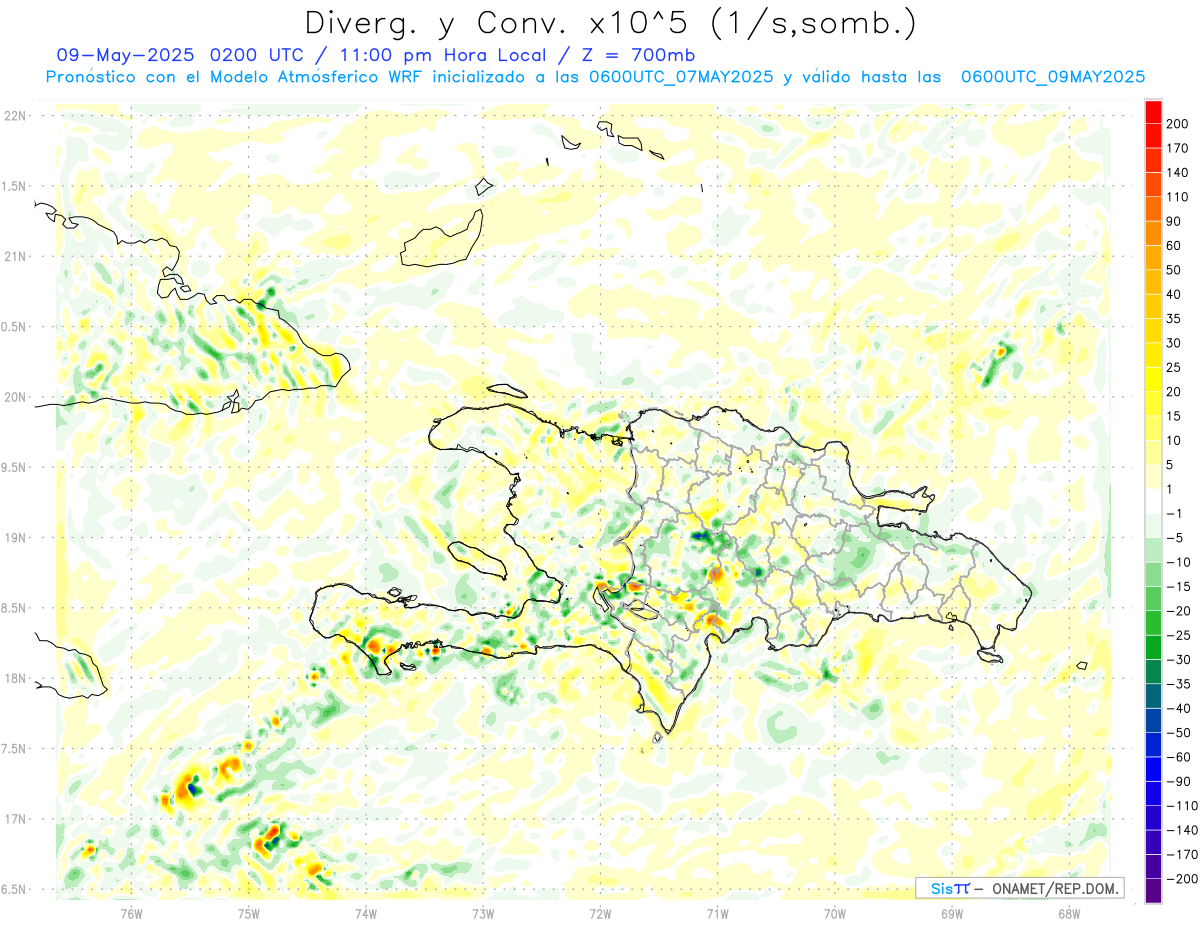
Task: Click the color band between 170 and 200
Action: click(x=1153, y=136)
